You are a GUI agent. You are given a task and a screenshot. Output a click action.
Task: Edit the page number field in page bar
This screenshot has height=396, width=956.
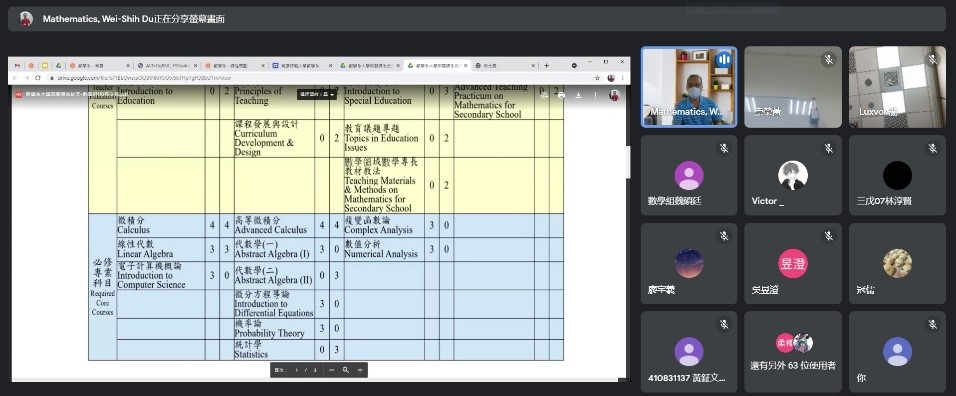(297, 370)
